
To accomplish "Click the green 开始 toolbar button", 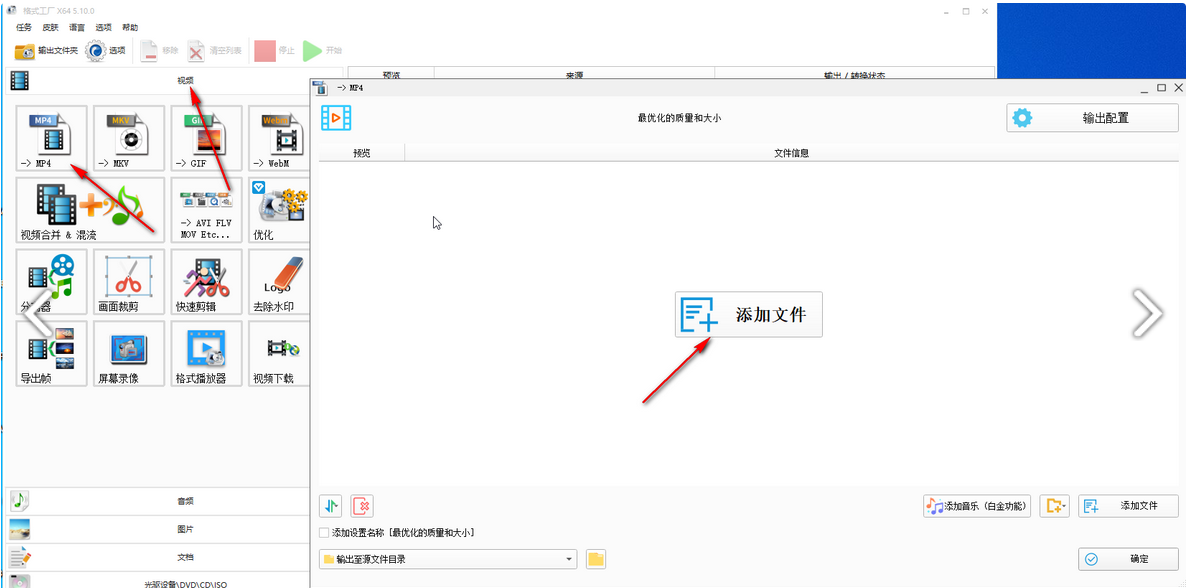I will click(x=322, y=51).
